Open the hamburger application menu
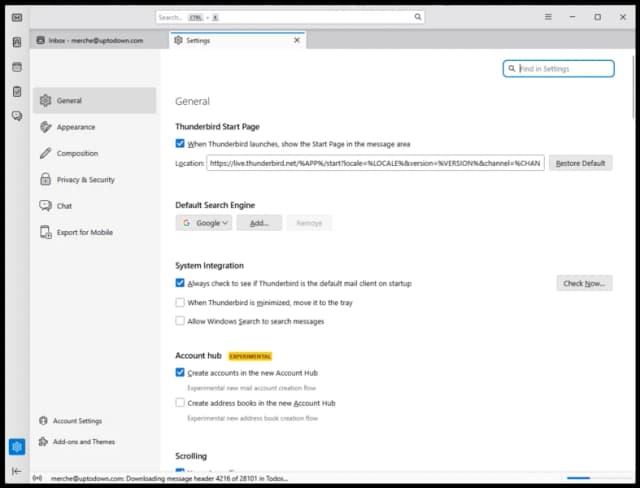This screenshot has height=488, width=640. [x=548, y=17]
